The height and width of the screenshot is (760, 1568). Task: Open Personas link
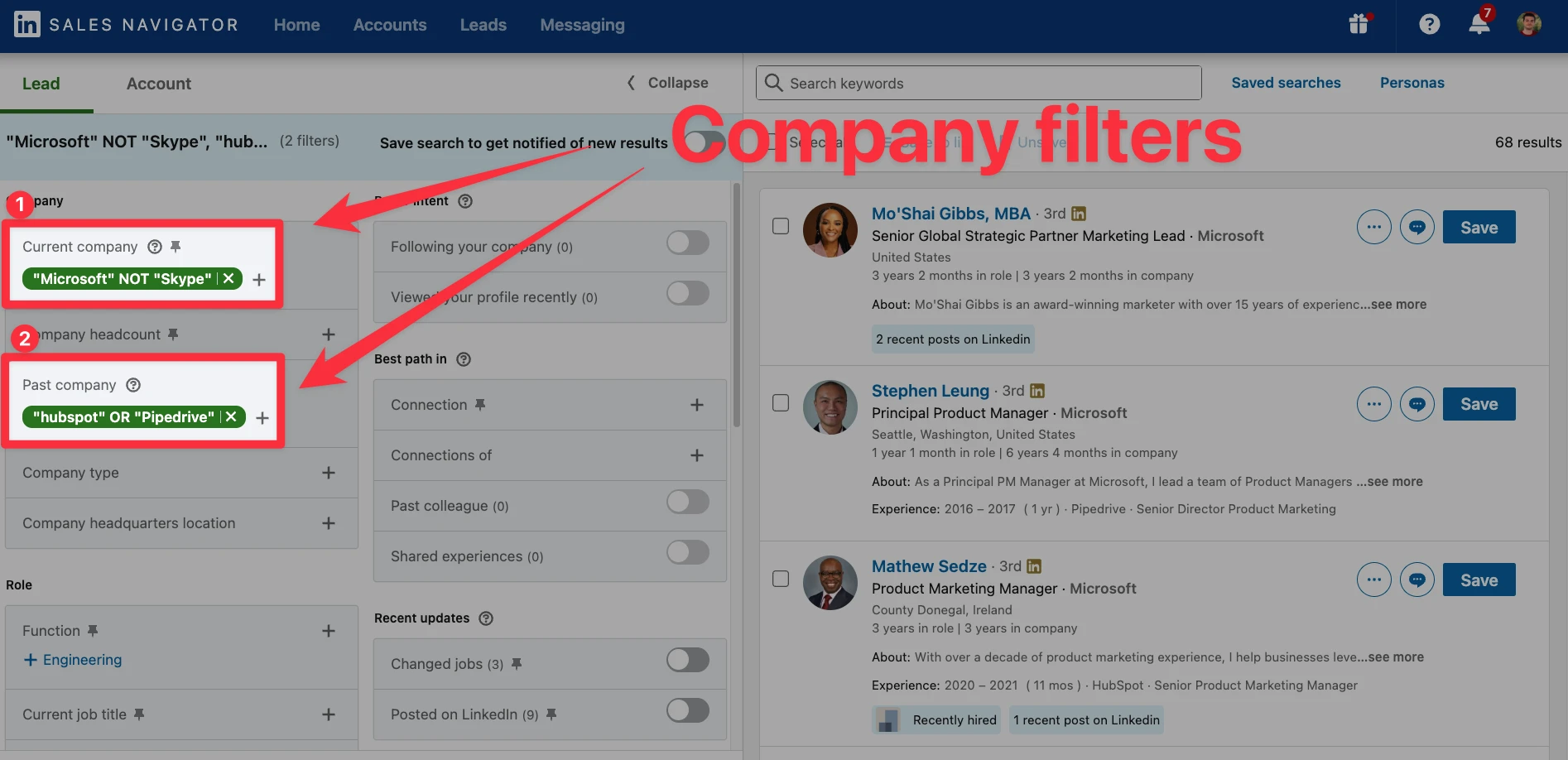[x=1412, y=83]
